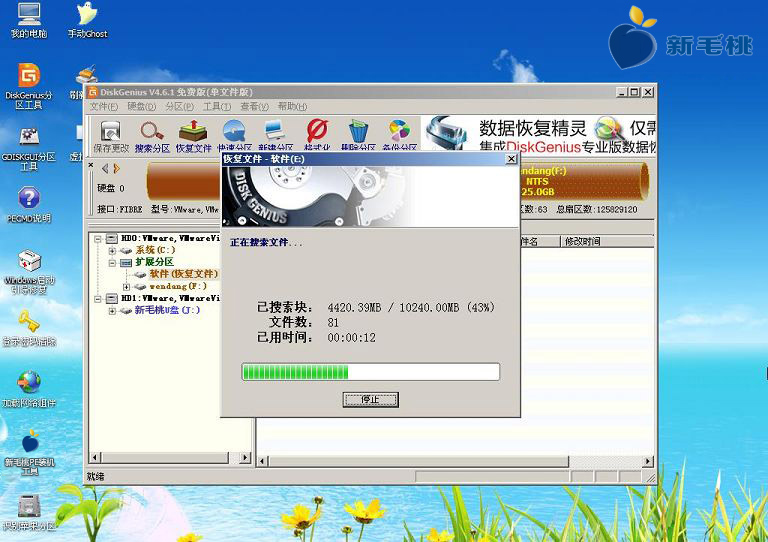Open 识别苹果分区 desktop icon
The width and height of the screenshot is (768, 542).
tap(29, 513)
